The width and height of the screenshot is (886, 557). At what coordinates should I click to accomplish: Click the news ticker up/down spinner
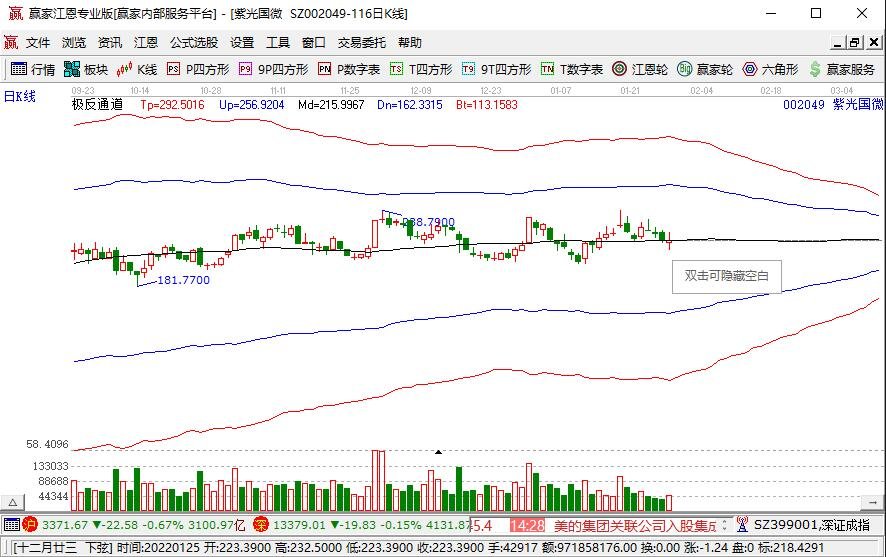724,525
